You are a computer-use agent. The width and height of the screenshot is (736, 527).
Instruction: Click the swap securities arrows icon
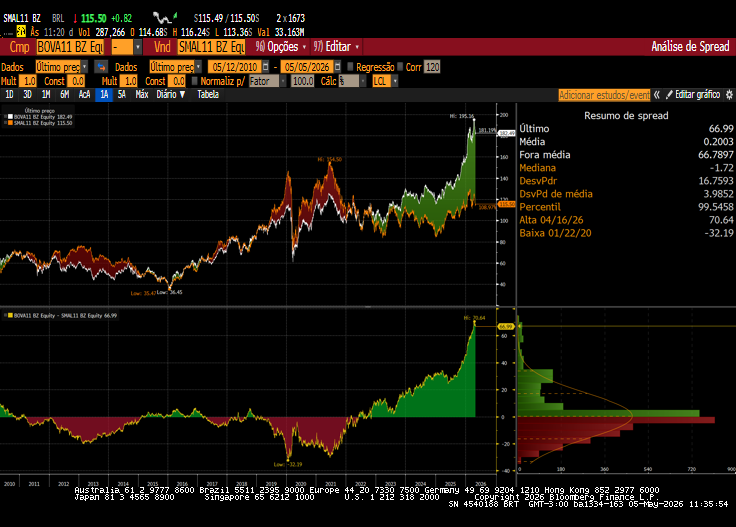(x=101, y=67)
